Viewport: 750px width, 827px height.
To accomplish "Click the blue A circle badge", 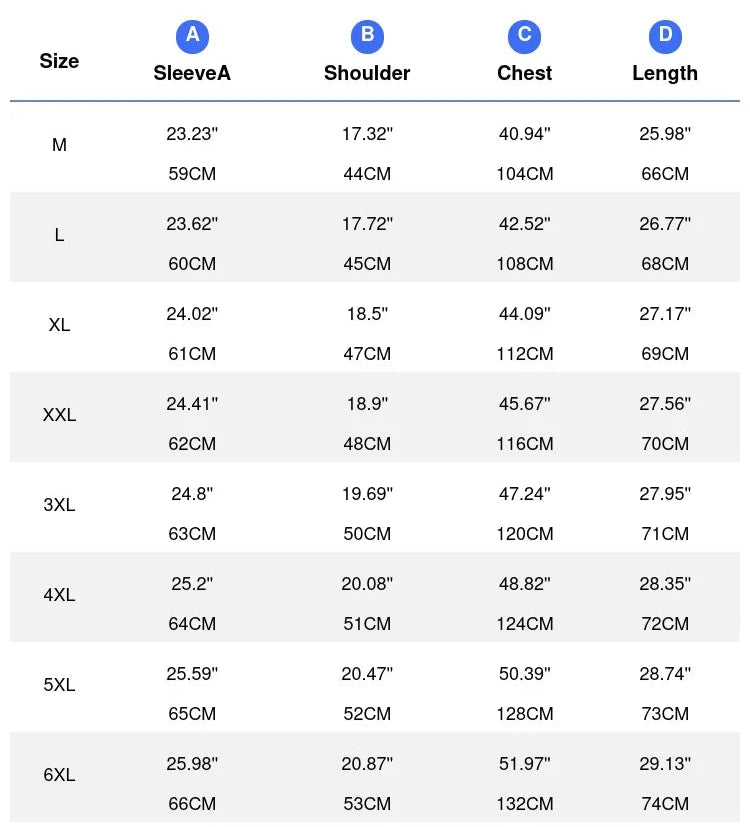I will coord(192,37).
